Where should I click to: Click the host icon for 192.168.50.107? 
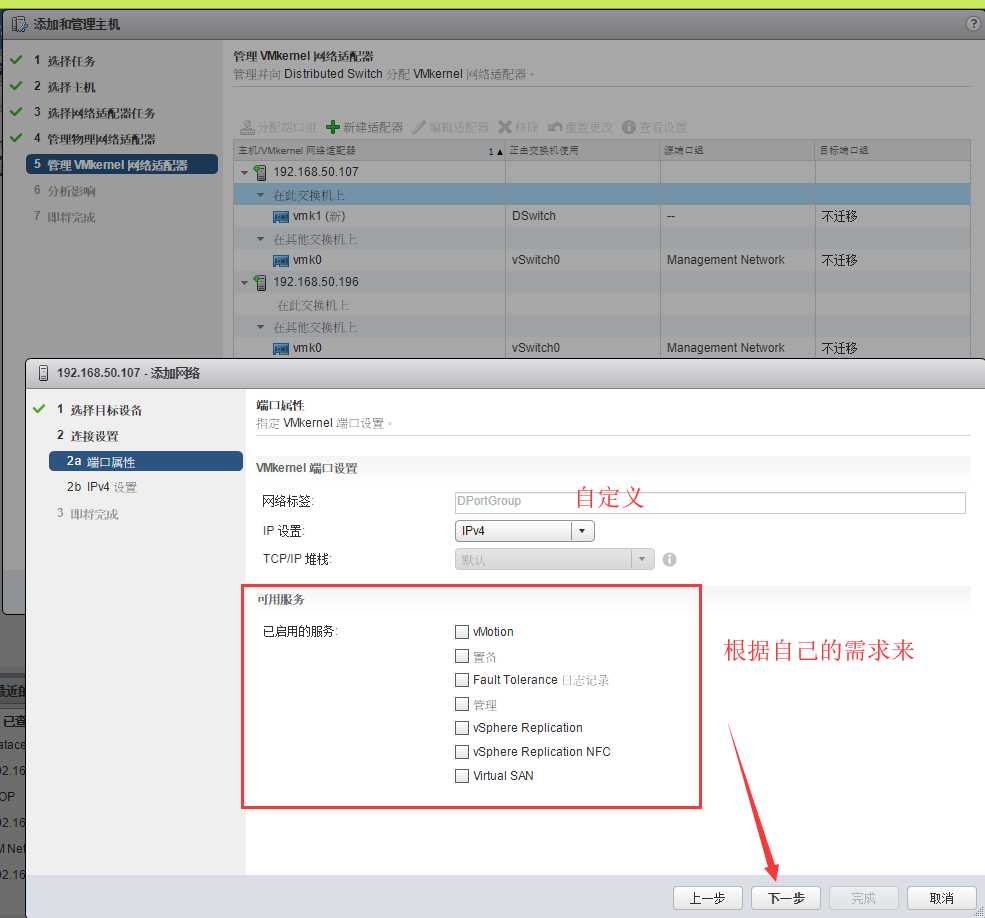point(260,172)
